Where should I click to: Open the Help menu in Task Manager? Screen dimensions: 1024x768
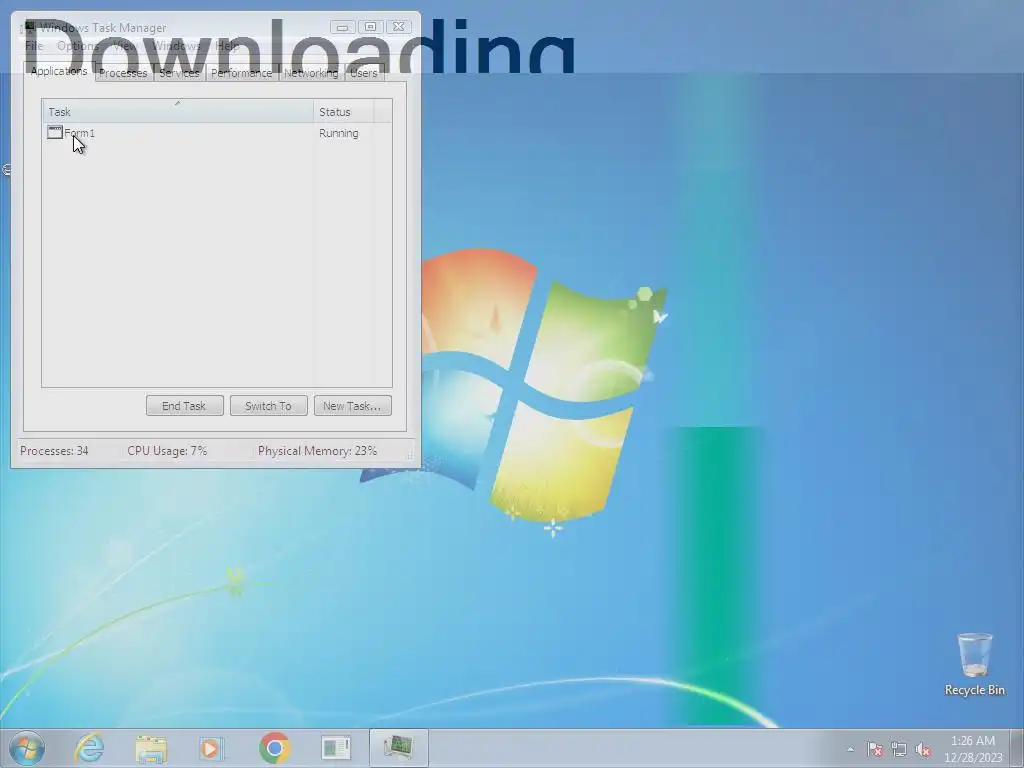(227, 46)
